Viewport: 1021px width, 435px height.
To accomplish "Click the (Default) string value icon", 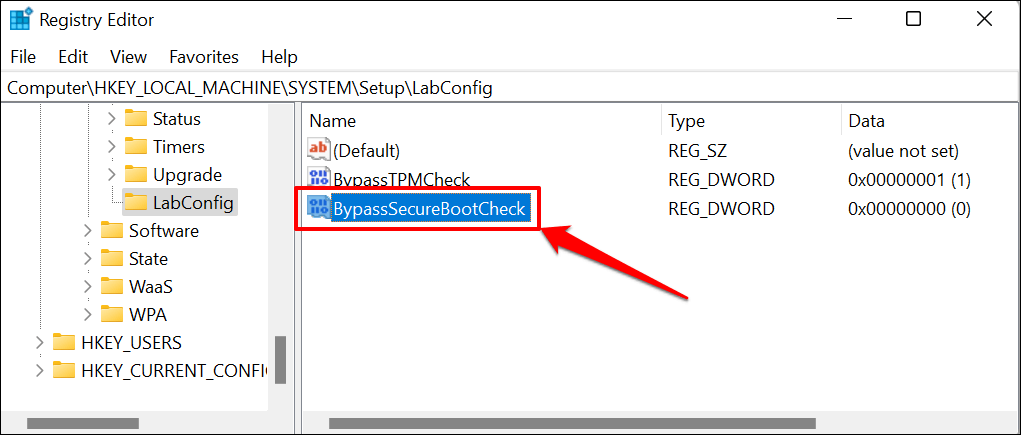I will coord(319,151).
